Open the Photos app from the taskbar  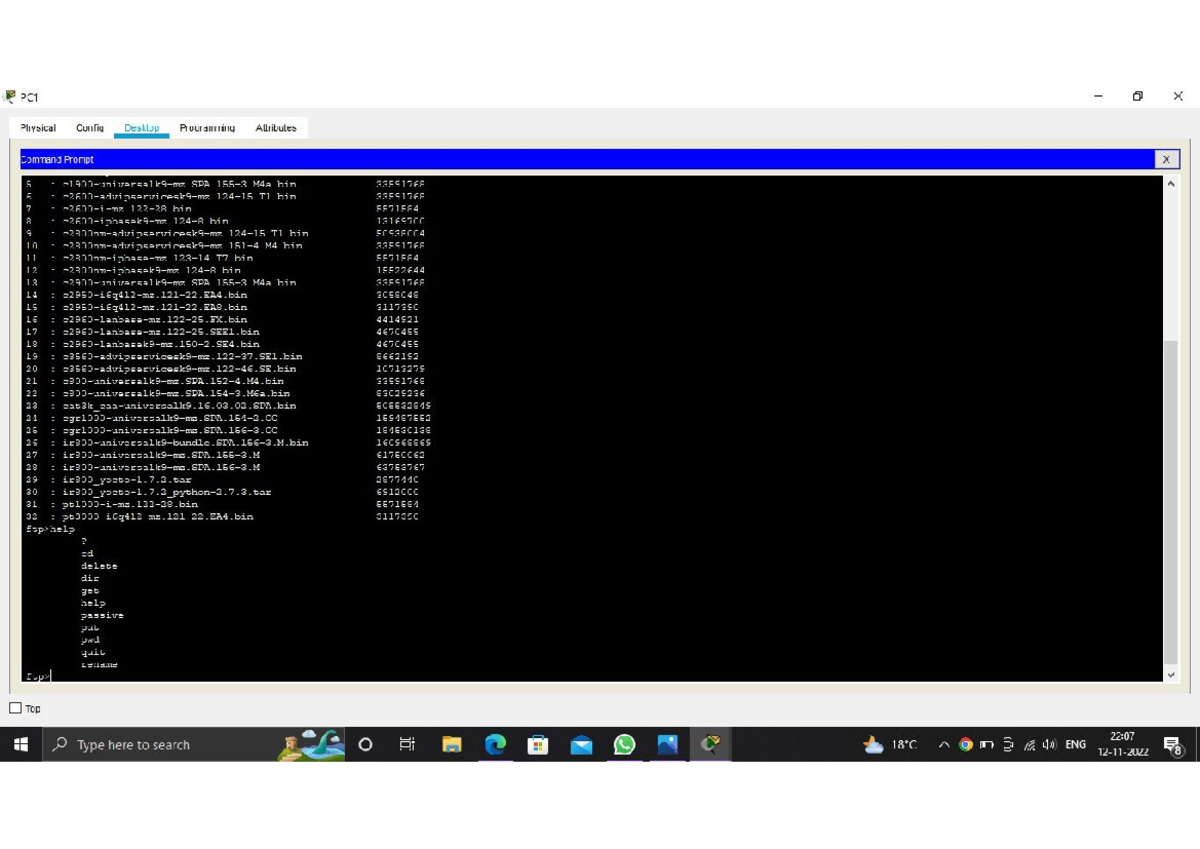pos(668,744)
